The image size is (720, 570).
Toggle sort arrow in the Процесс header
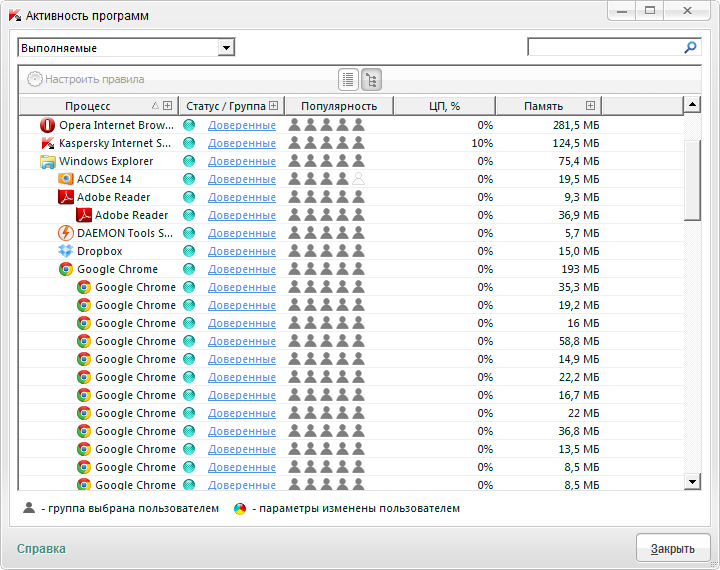tap(156, 106)
